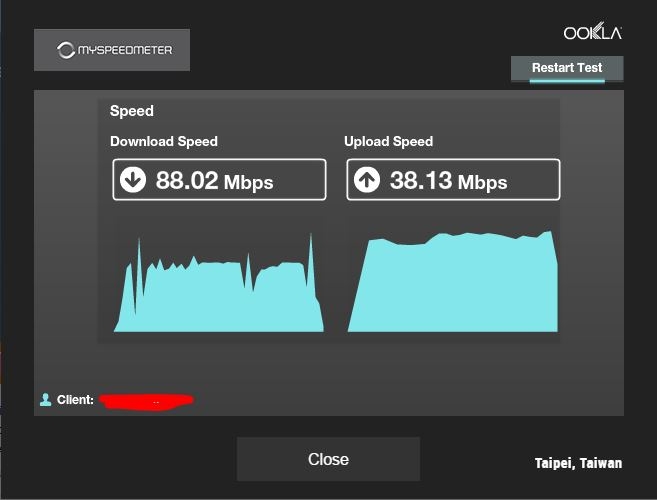The width and height of the screenshot is (657, 500).
Task: Click the tall spike in download graph
Action: click(311, 262)
